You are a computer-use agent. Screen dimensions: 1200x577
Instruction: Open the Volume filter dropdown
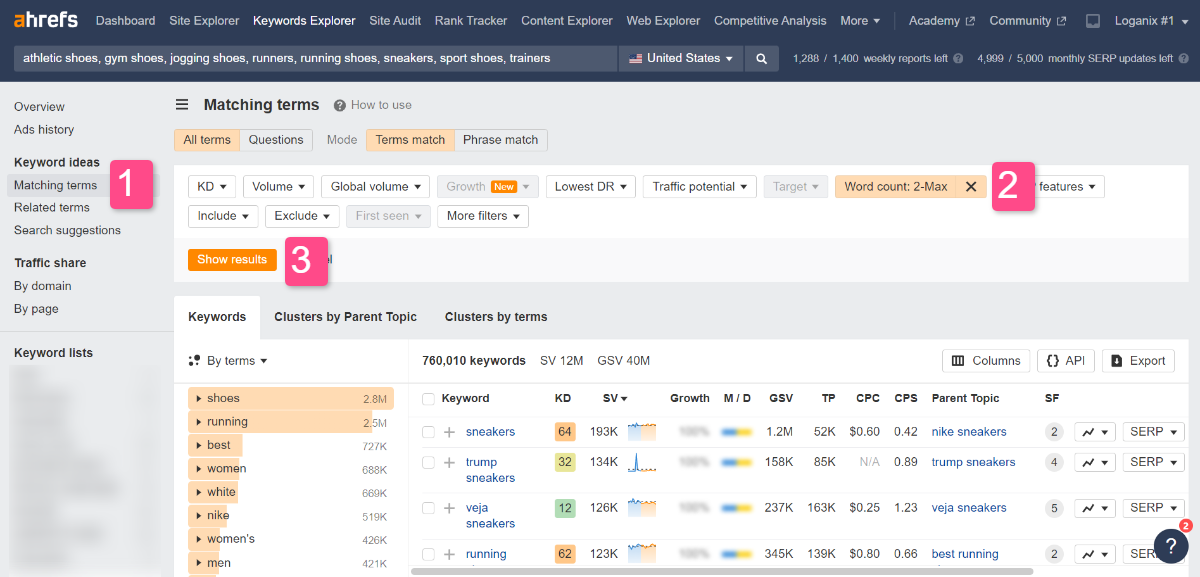[x=279, y=186]
